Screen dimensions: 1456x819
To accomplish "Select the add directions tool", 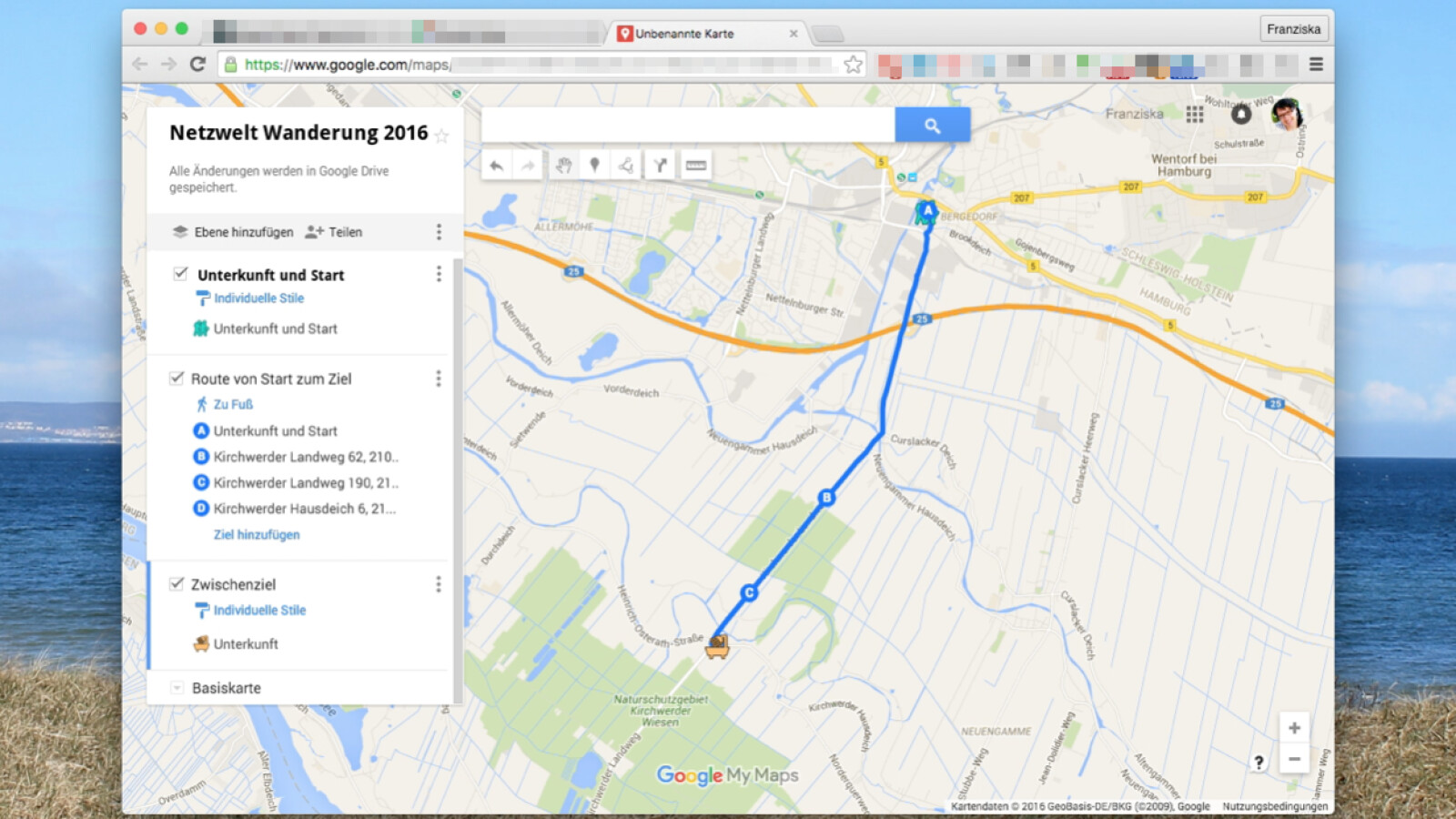I will pyautogui.click(x=660, y=166).
